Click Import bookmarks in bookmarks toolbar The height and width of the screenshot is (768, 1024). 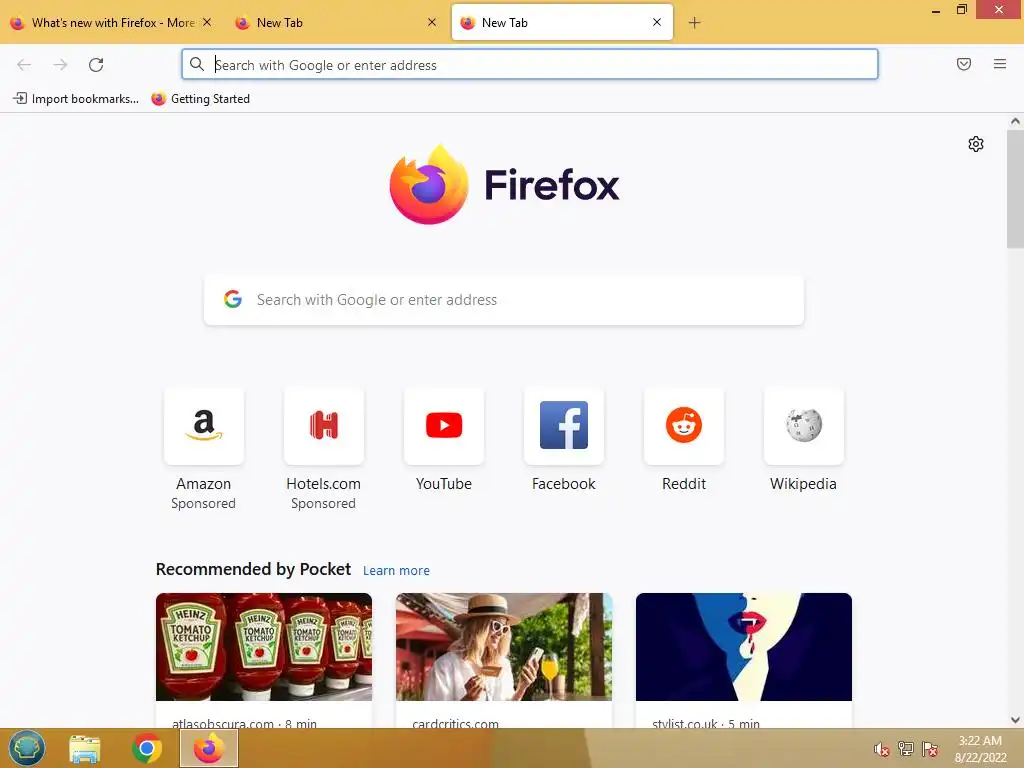[76, 99]
